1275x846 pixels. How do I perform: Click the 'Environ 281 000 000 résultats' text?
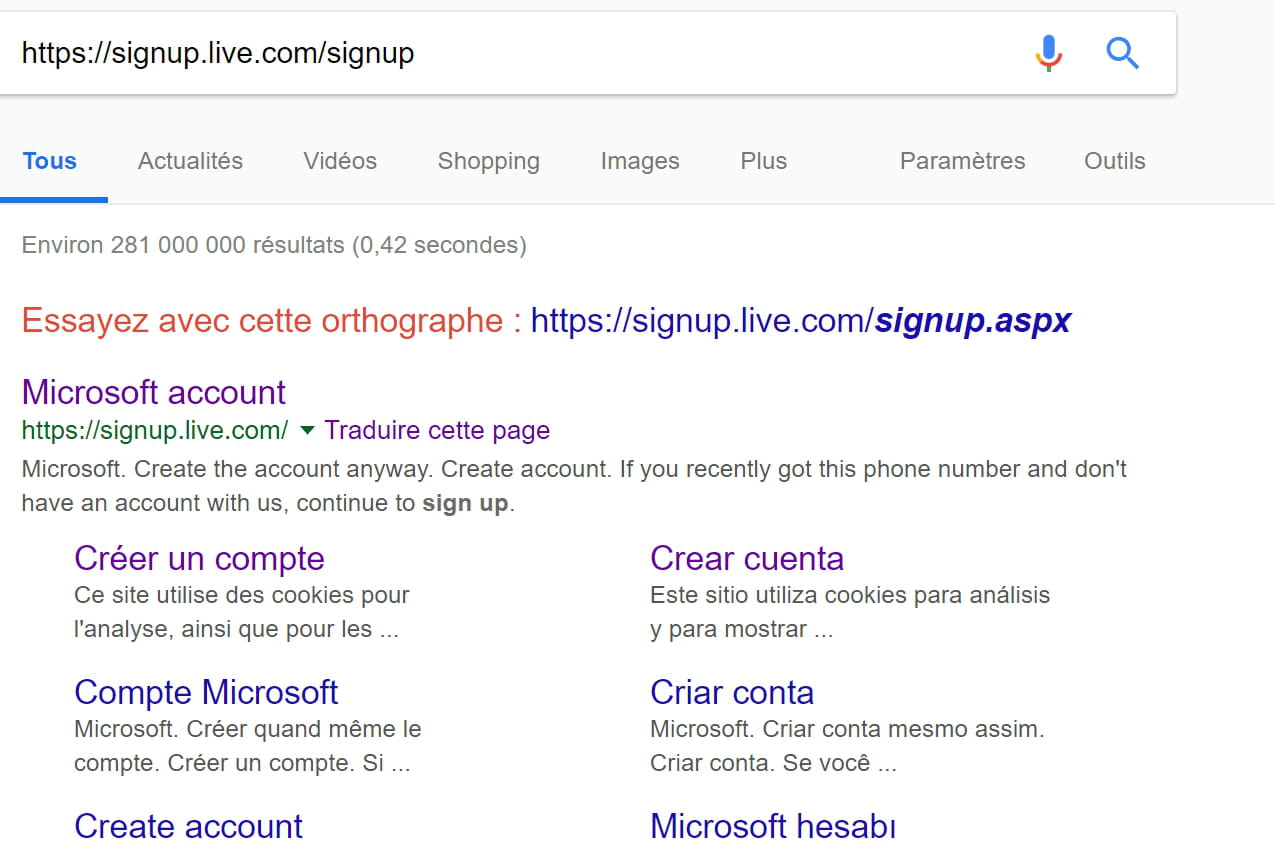tap(274, 245)
